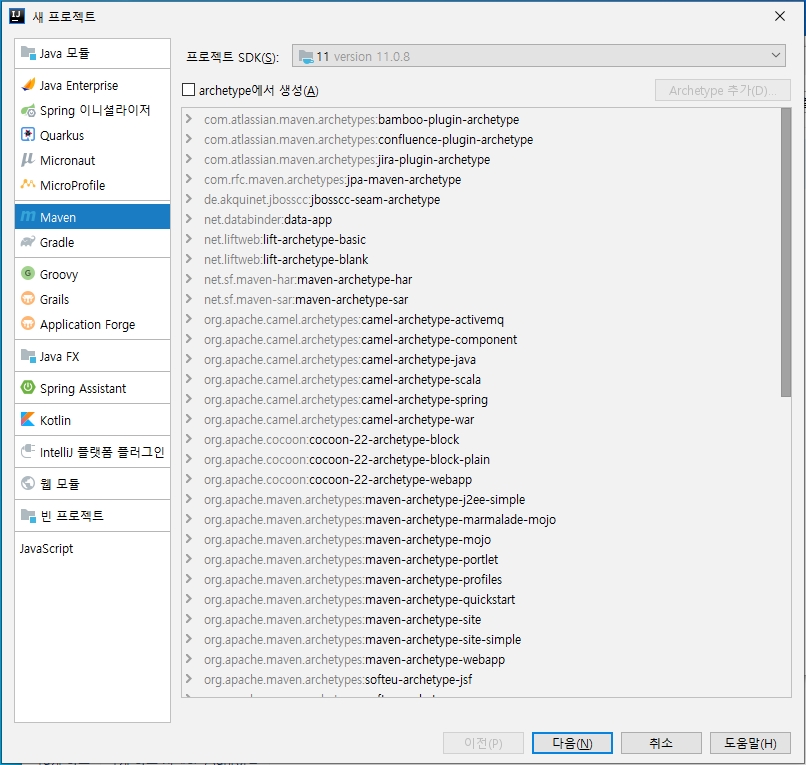Image resolution: width=806 pixels, height=765 pixels.
Task: Click the Spring Assistant power icon
Action: coord(28,387)
